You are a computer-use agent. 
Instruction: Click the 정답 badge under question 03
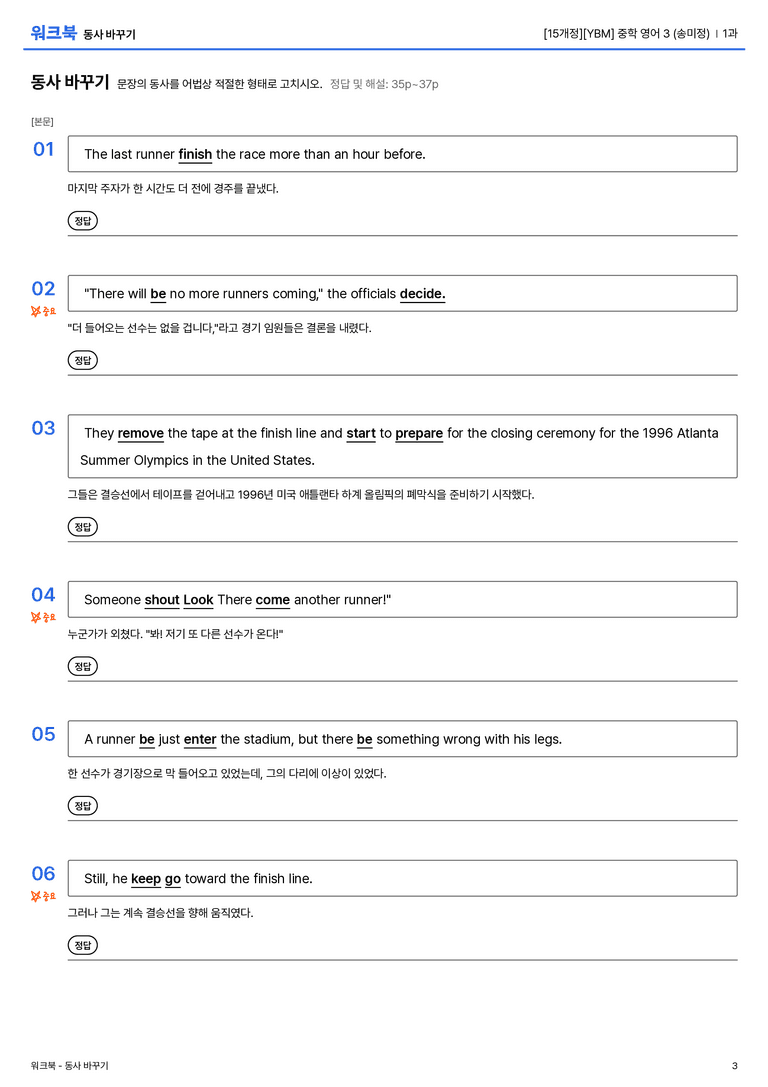pos(82,527)
